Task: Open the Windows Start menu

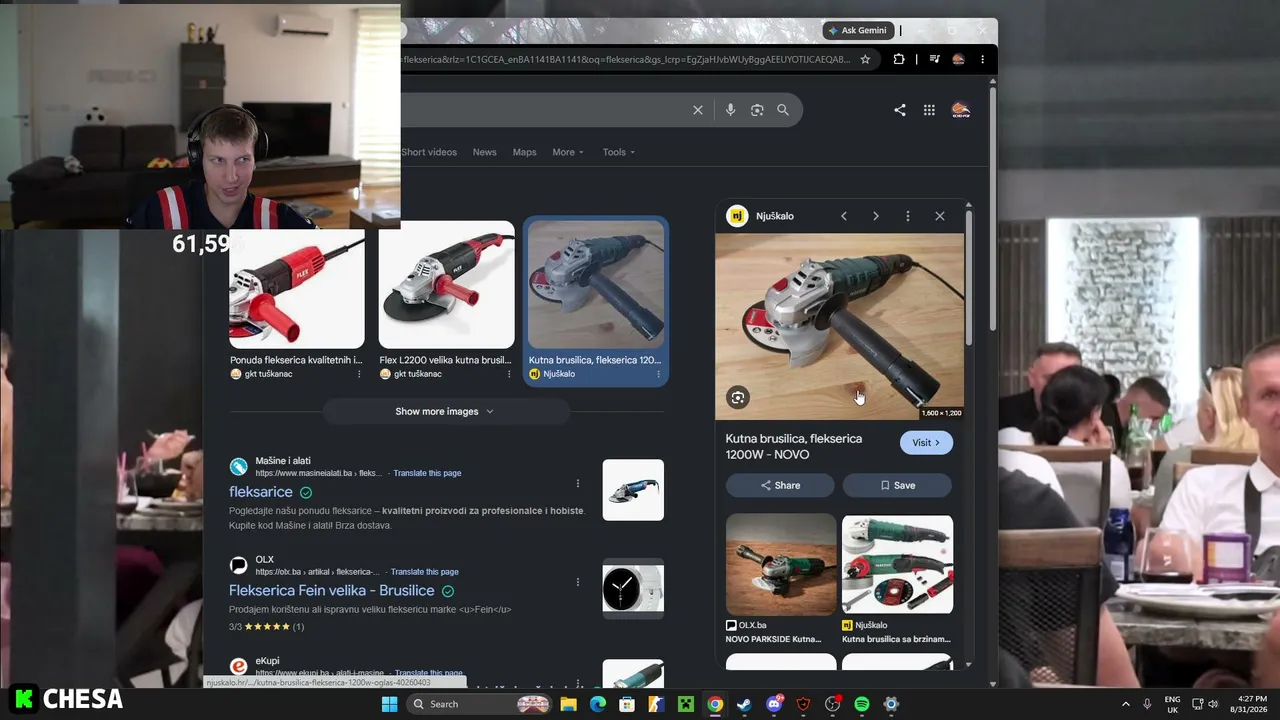Action: (390, 704)
